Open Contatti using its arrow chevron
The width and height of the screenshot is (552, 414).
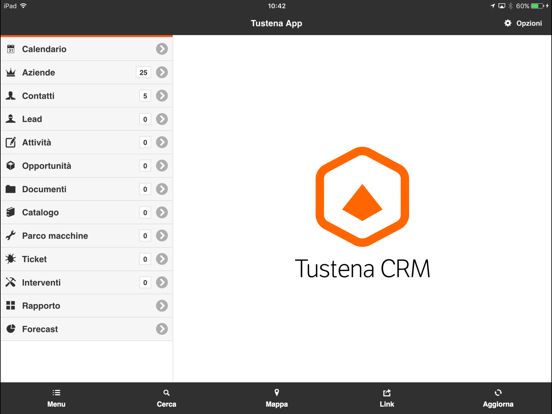coord(162,96)
